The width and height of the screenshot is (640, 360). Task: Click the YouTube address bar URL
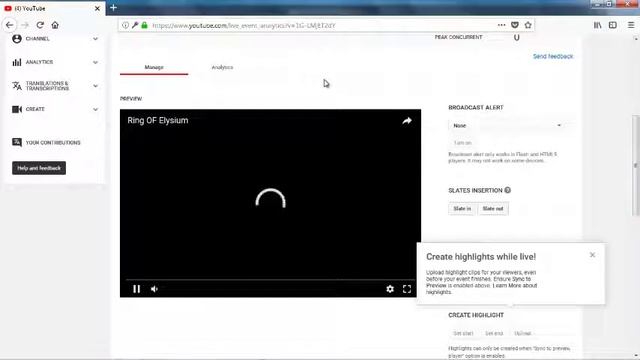(x=244, y=25)
